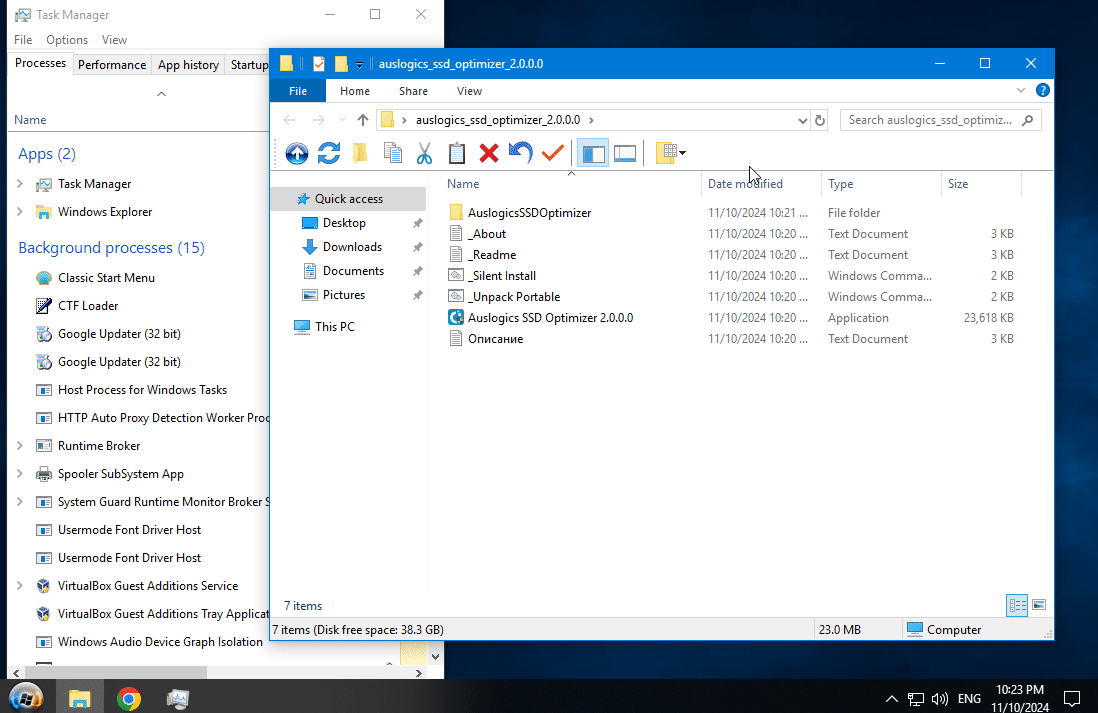Click the blue Up arrow toolbar icon in Explorer
The width and height of the screenshot is (1098, 713).
[297, 153]
